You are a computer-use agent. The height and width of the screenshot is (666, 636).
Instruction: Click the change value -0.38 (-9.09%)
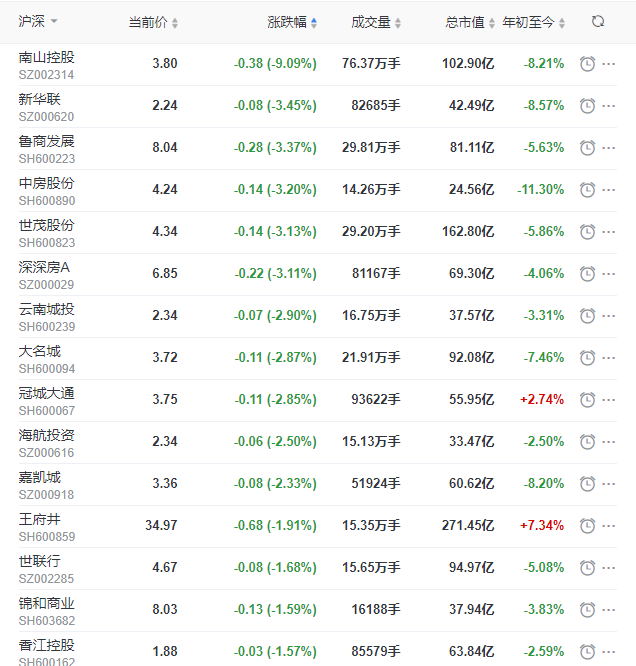pyautogui.click(x=275, y=63)
